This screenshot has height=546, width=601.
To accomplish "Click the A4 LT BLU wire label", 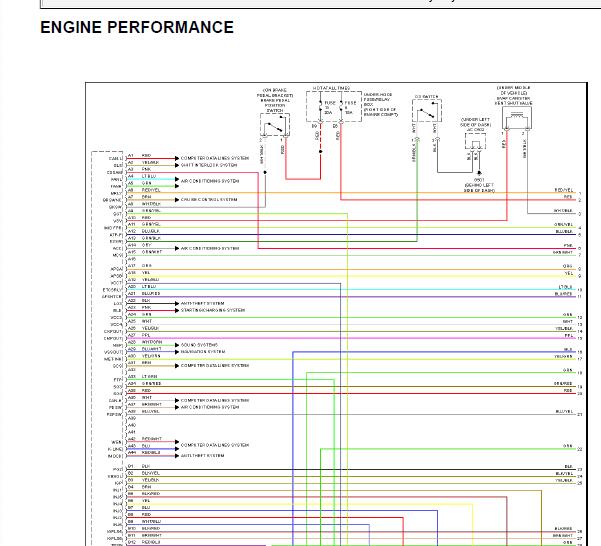I will [x=149, y=176].
